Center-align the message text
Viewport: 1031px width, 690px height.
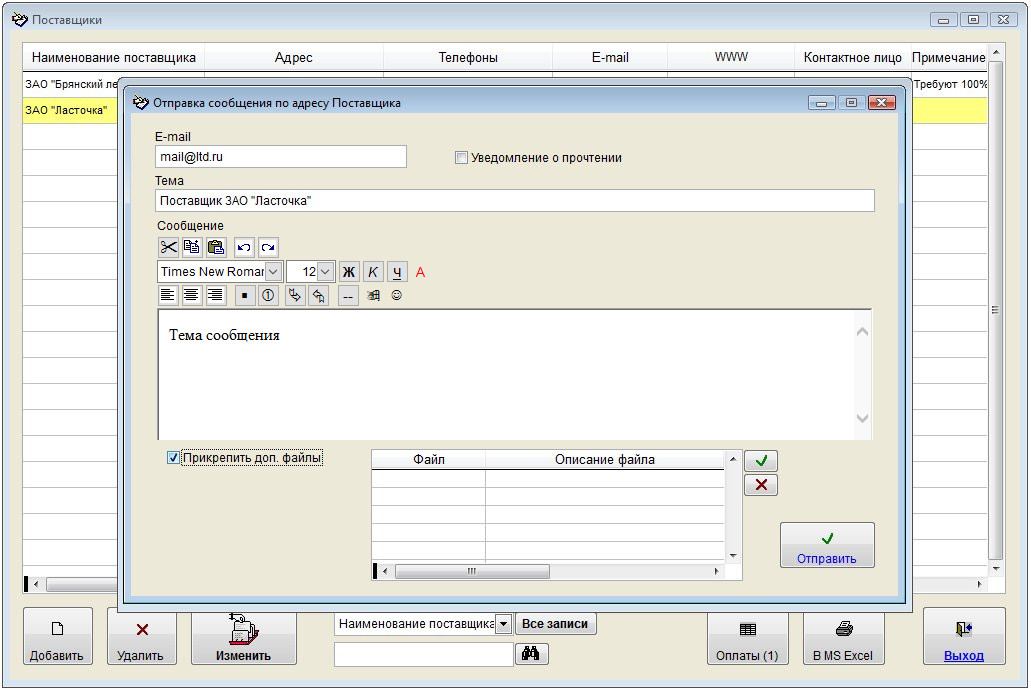(191, 295)
